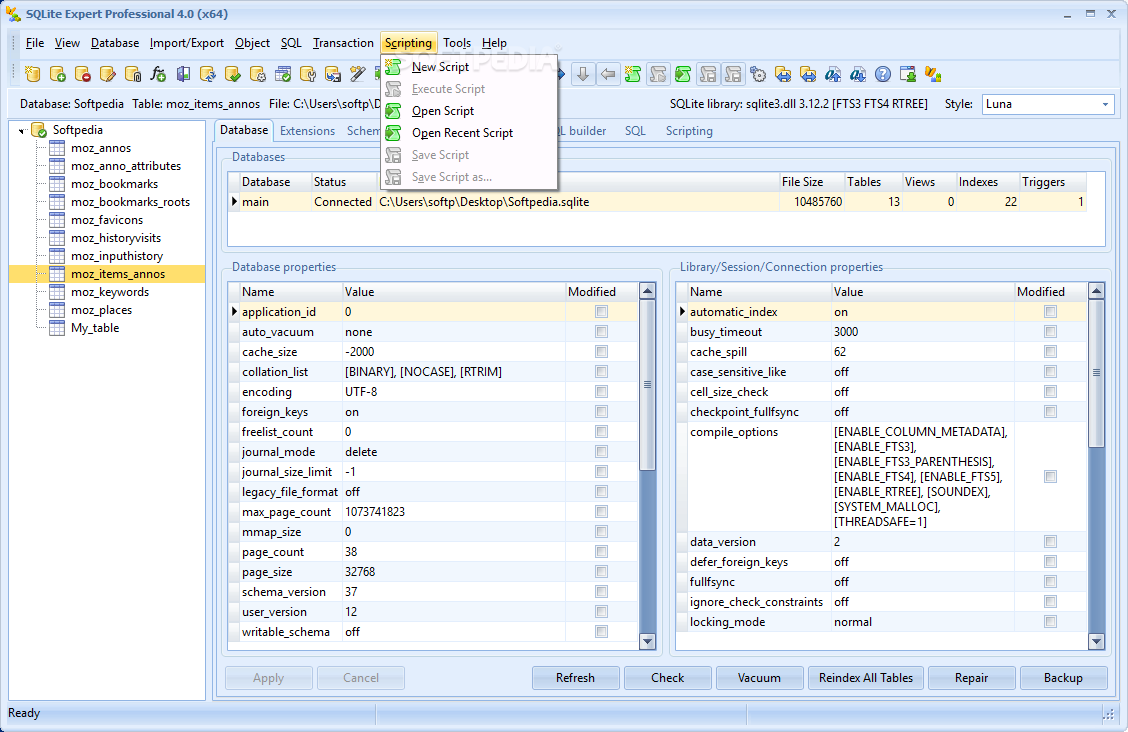Click the Remove Database icon with red minus
1128x732 pixels.
pos(83,74)
